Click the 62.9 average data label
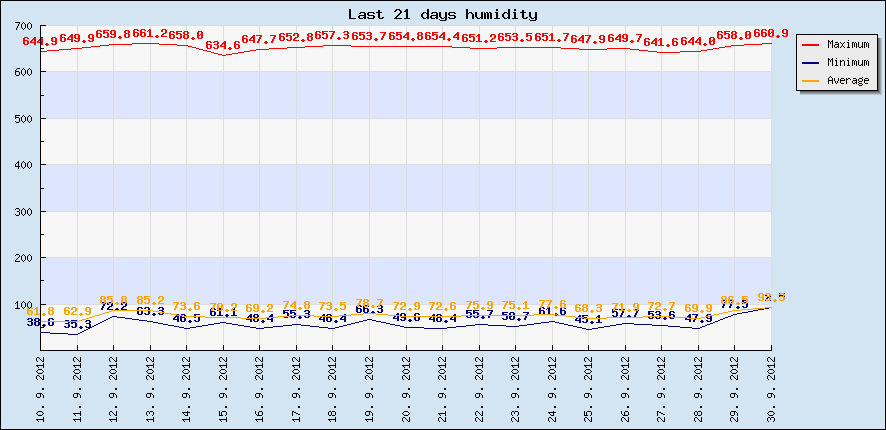This screenshot has width=886, height=430. 77,312
